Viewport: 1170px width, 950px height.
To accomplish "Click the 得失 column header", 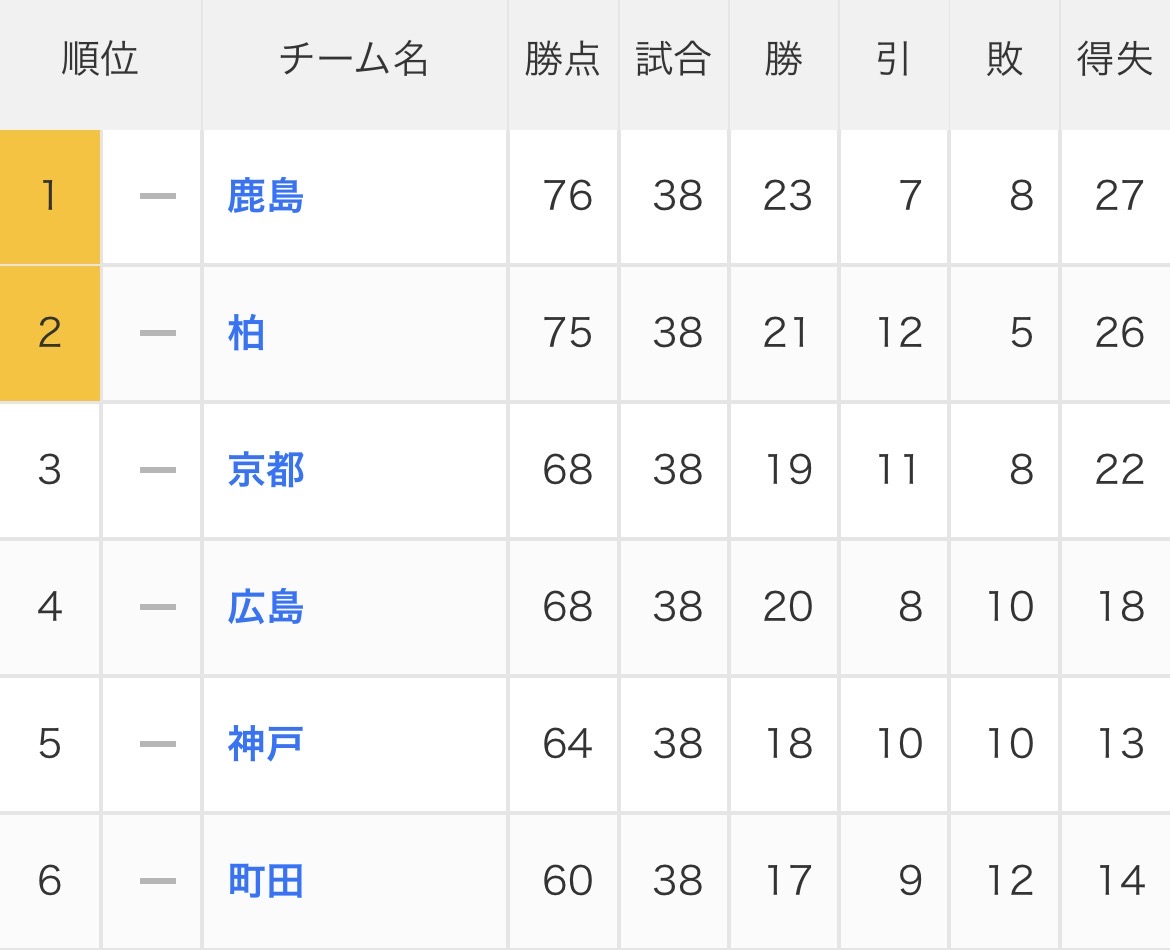I will point(1114,60).
